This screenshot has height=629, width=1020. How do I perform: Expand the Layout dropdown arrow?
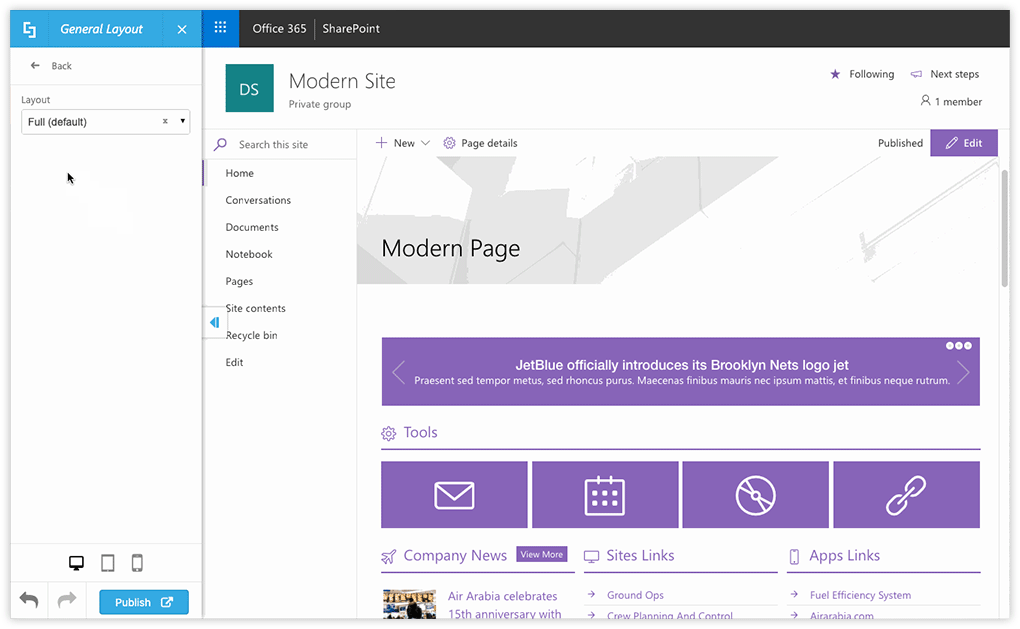coord(183,121)
